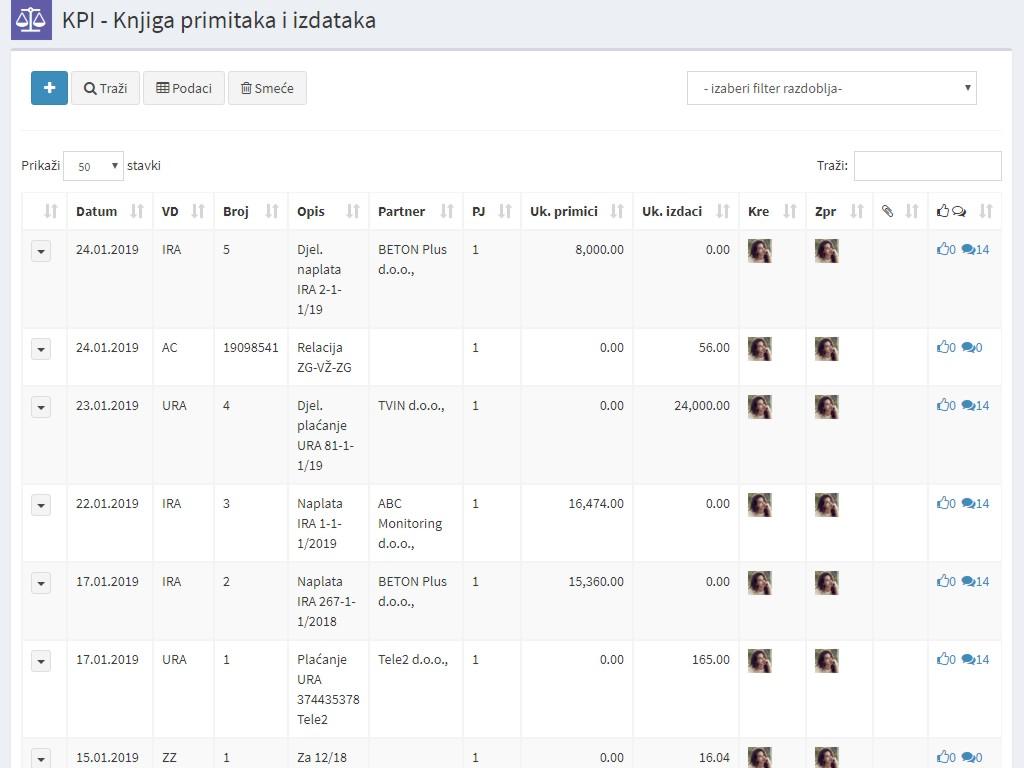Click partner TVIN d.o.o.
Image resolution: width=1024 pixels, height=768 pixels.
(x=411, y=406)
